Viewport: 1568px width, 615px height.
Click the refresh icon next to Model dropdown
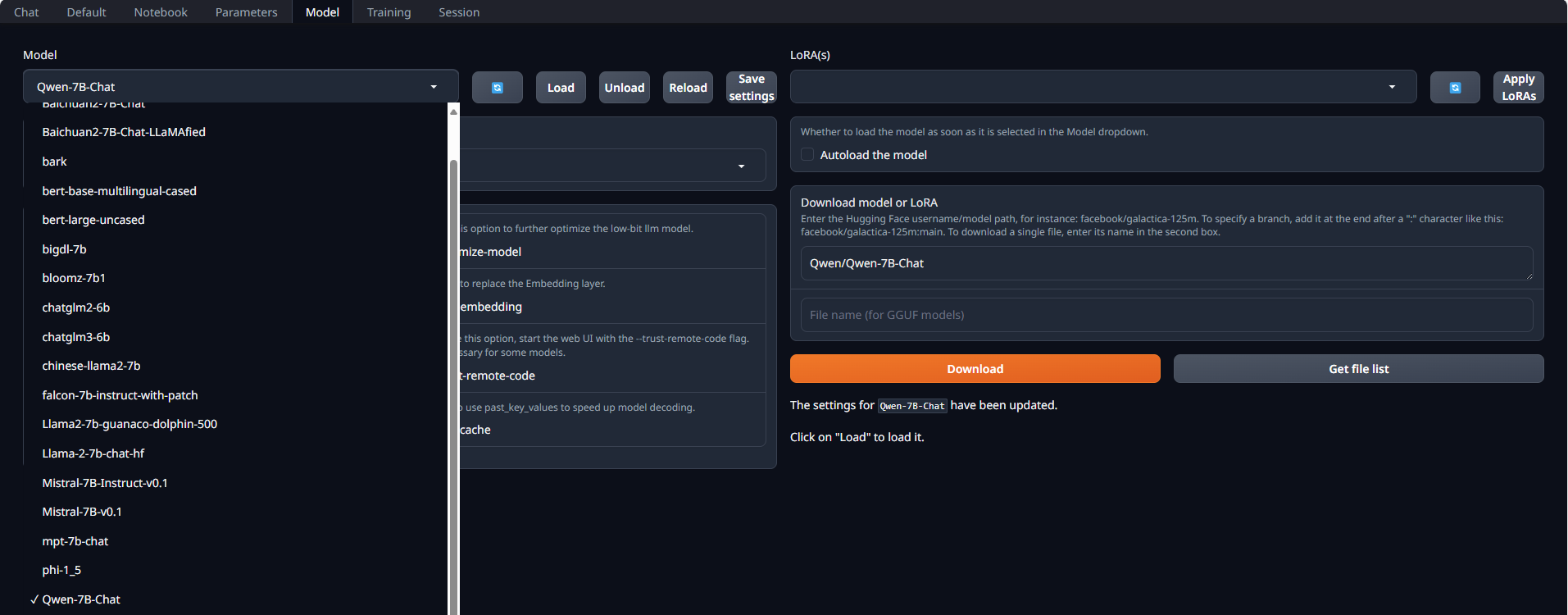(x=497, y=88)
